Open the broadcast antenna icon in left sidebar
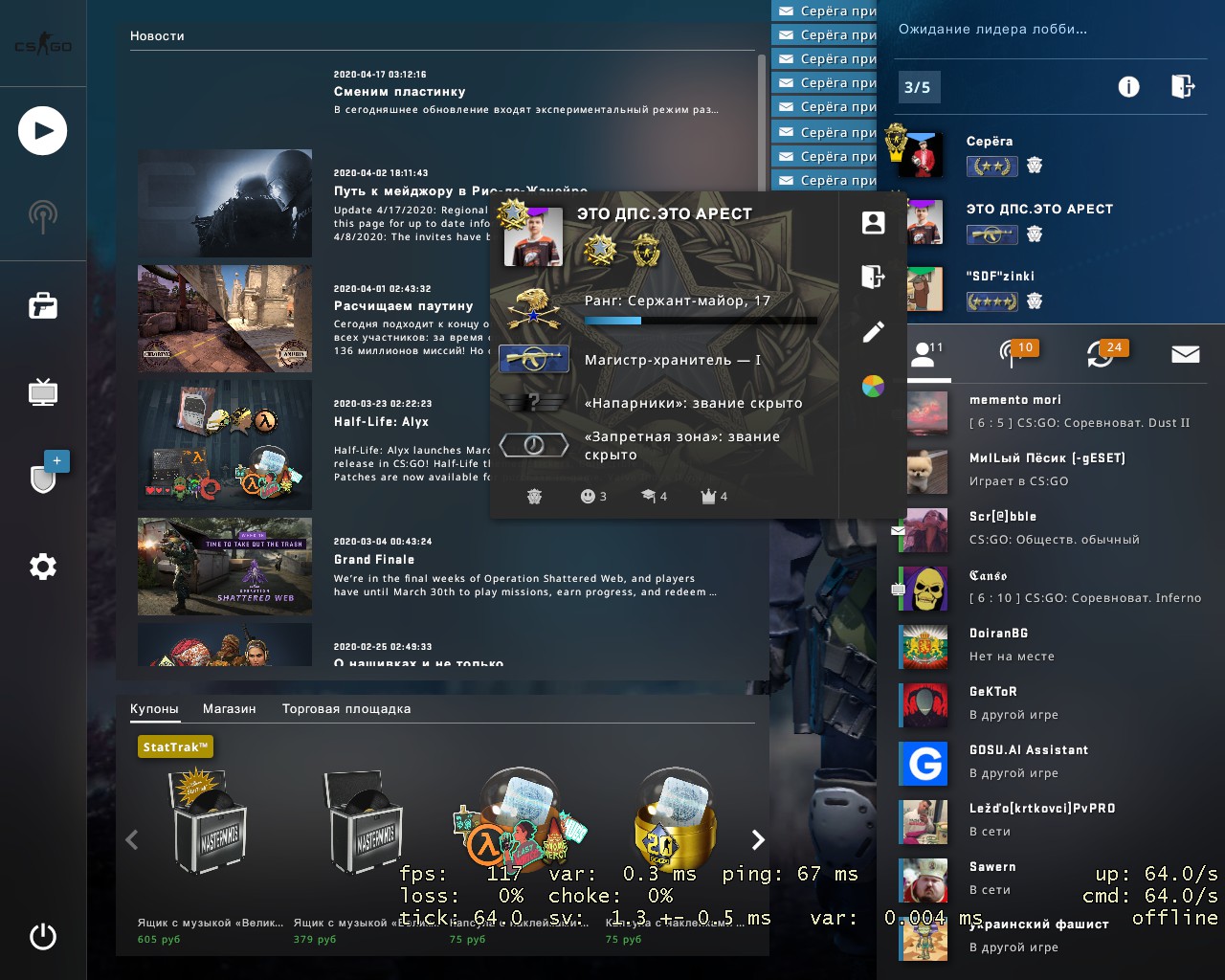The image size is (1225, 980). 43,216
